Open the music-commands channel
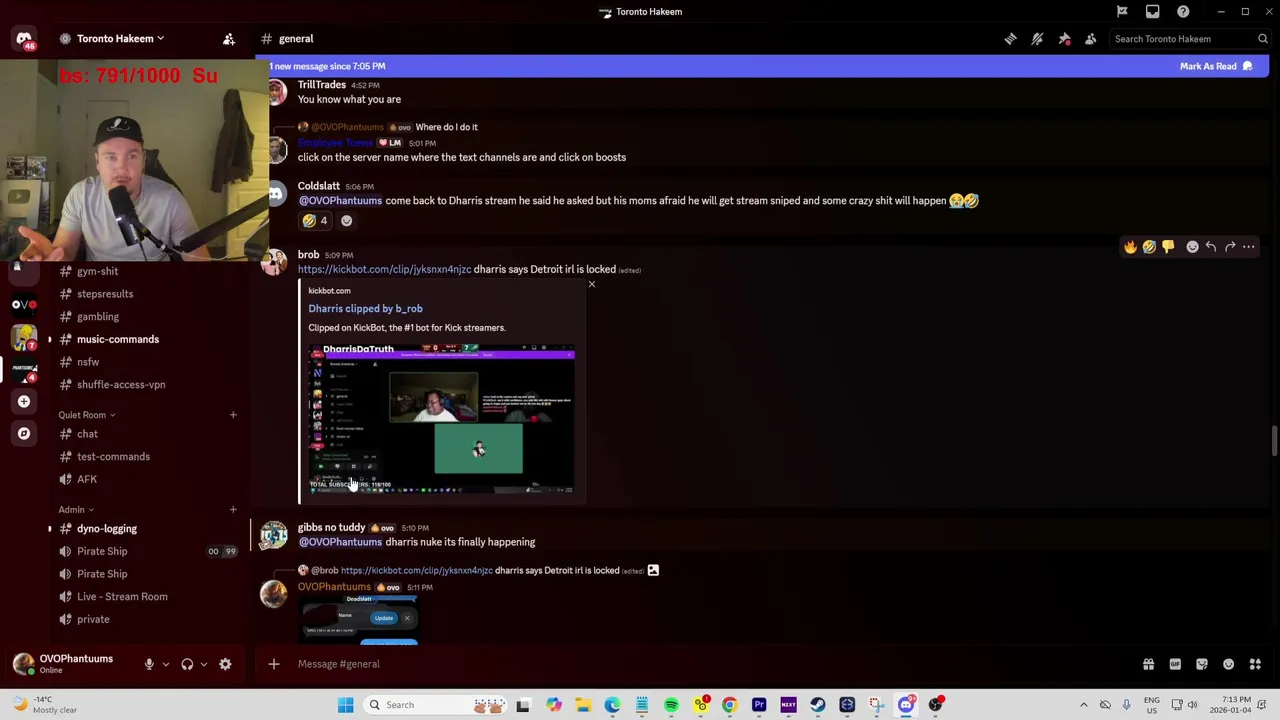This screenshot has height=720, width=1280. (118, 339)
